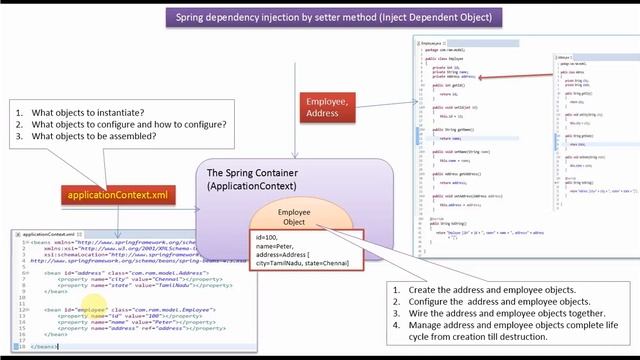640x360 pixels.
Task: Click the toString return line in Employee.java
Action: tap(490, 233)
